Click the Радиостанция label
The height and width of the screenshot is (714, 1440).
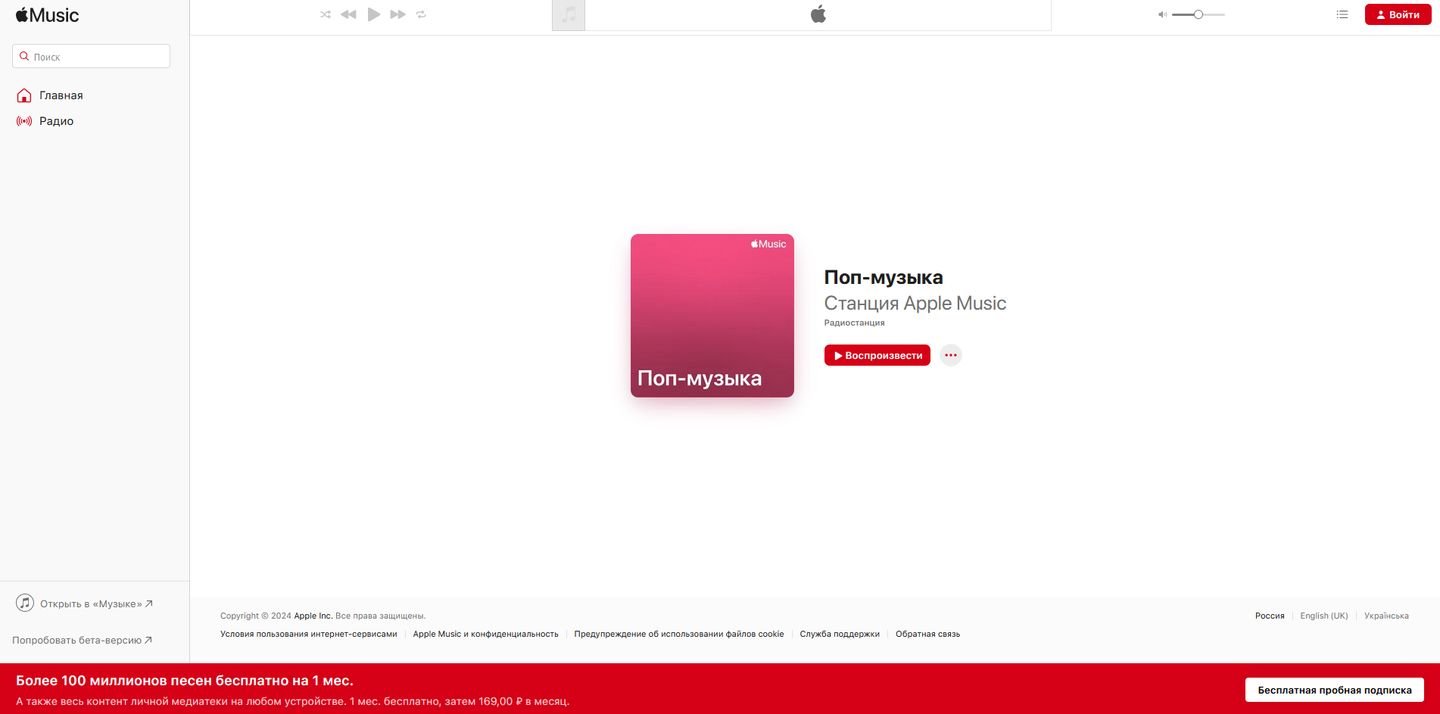pyautogui.click(x=854, y=323)
